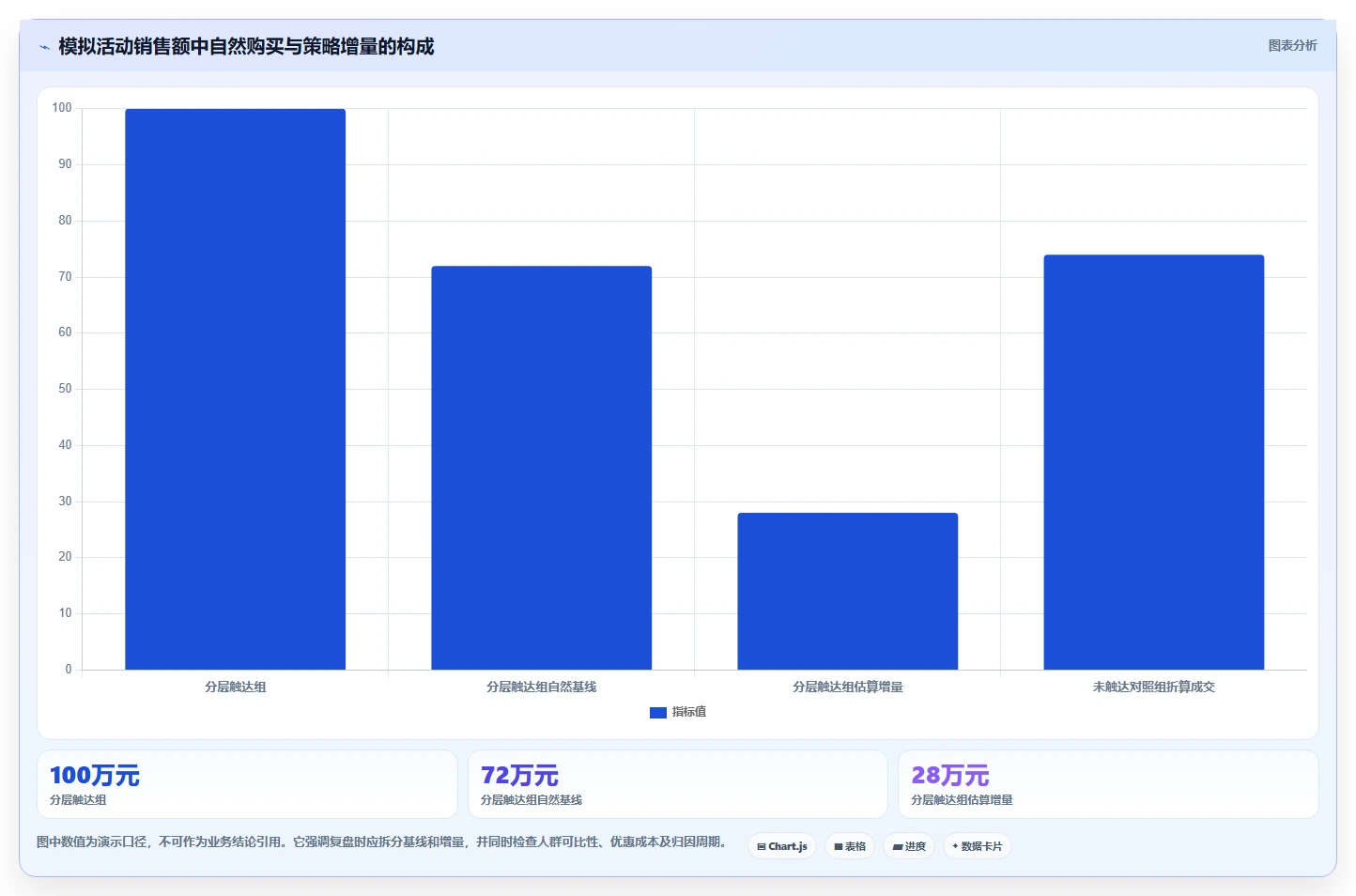Click the icon inside the 表格 chip
The height and width of the screenshot is (896, 1356).
click(839, 847)
